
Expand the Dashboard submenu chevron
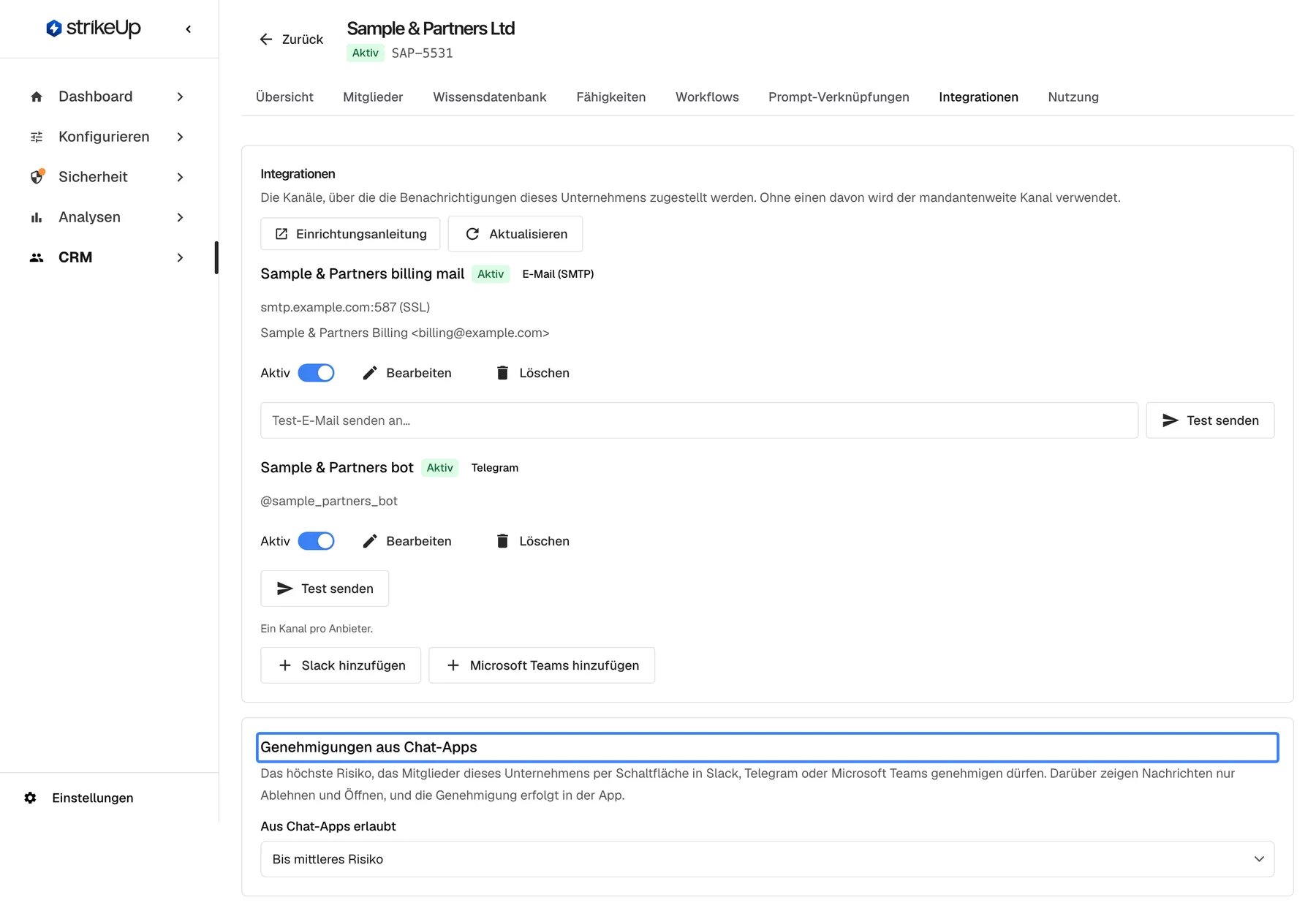[180, 97]
